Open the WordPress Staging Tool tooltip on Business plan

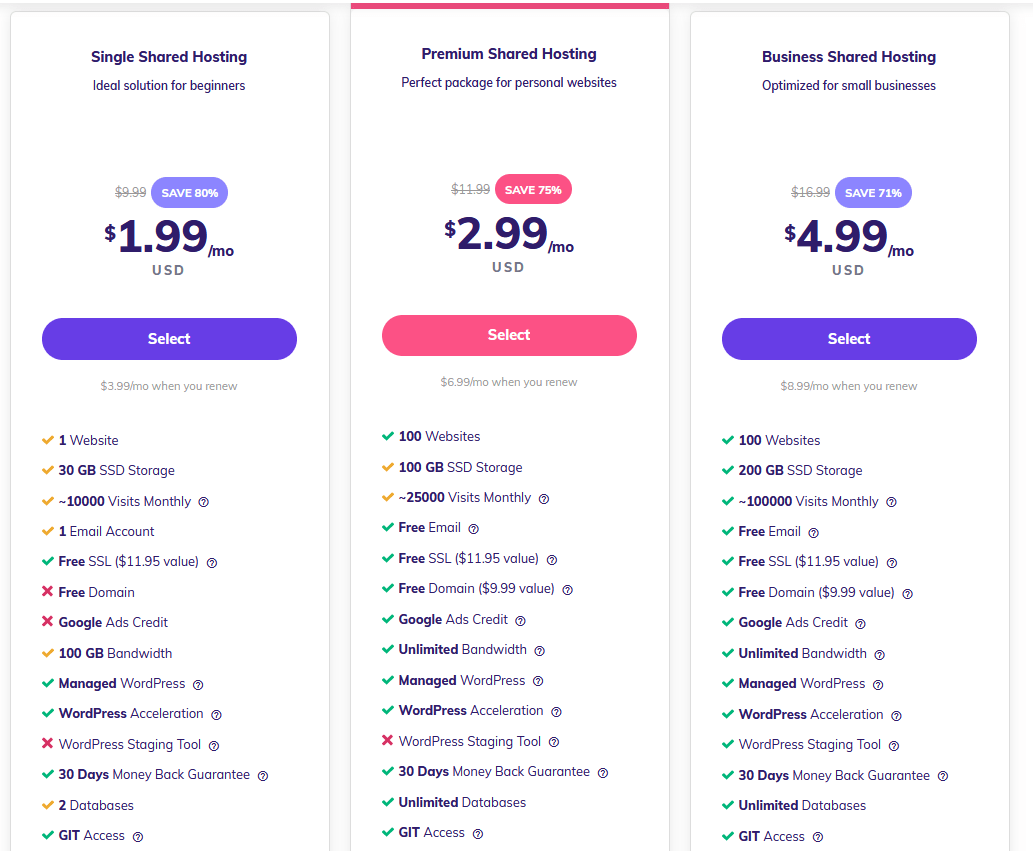tap(894, 745)
